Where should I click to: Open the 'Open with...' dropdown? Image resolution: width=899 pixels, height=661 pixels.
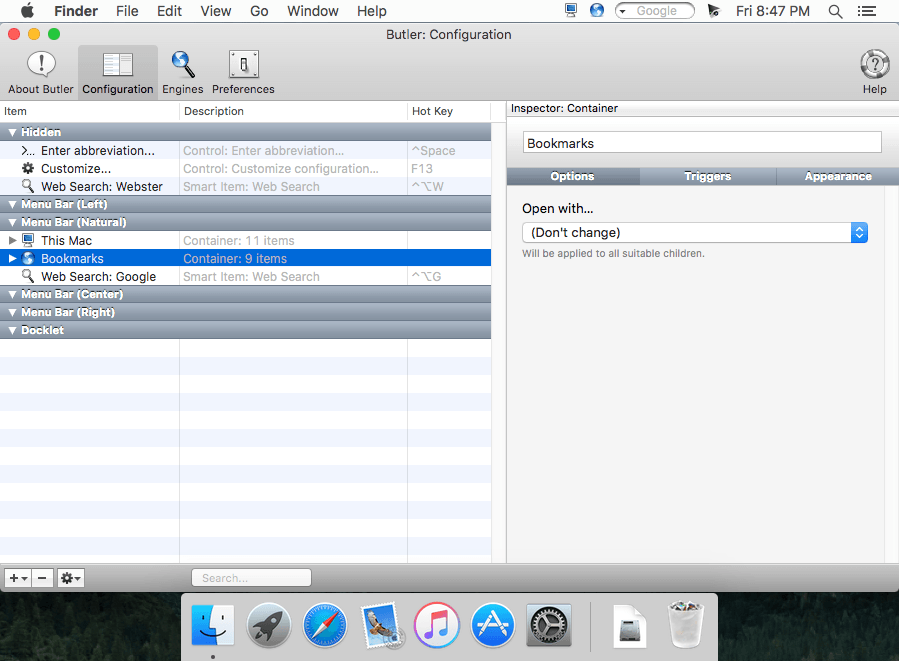(694, 232)
